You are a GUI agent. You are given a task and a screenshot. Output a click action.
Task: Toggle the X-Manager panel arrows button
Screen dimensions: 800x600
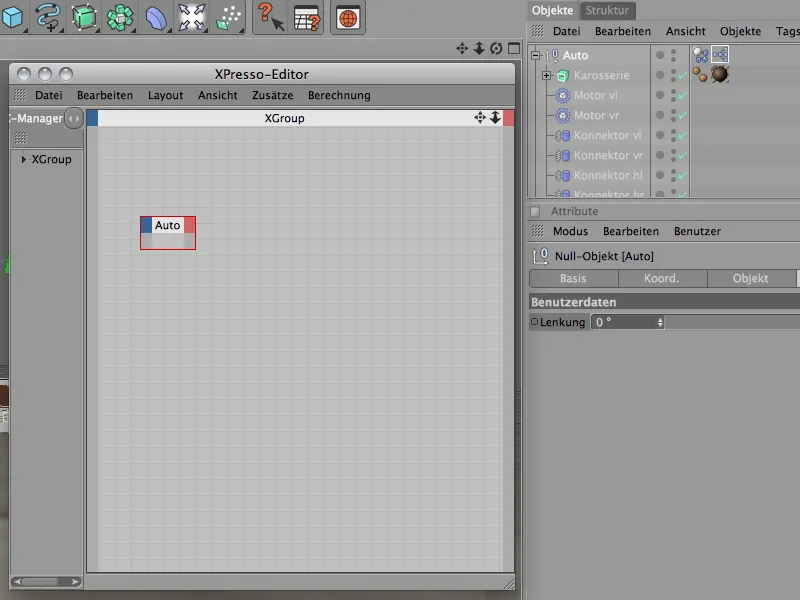point(74,118)
